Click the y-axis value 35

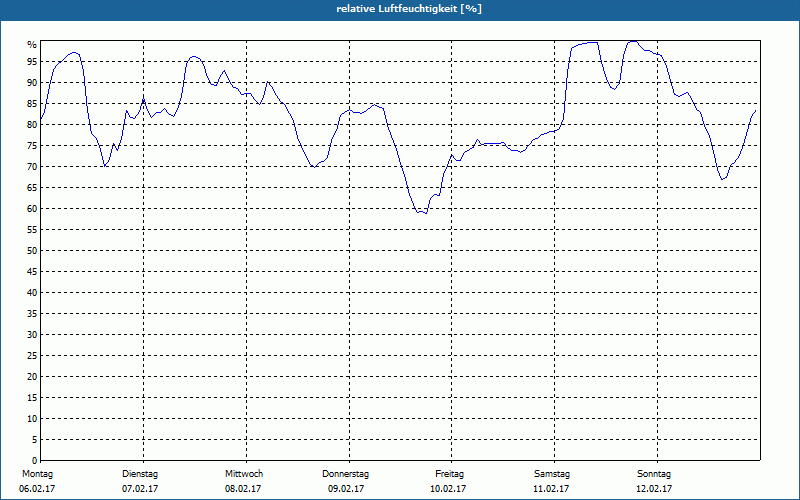[x=32, y=314]
